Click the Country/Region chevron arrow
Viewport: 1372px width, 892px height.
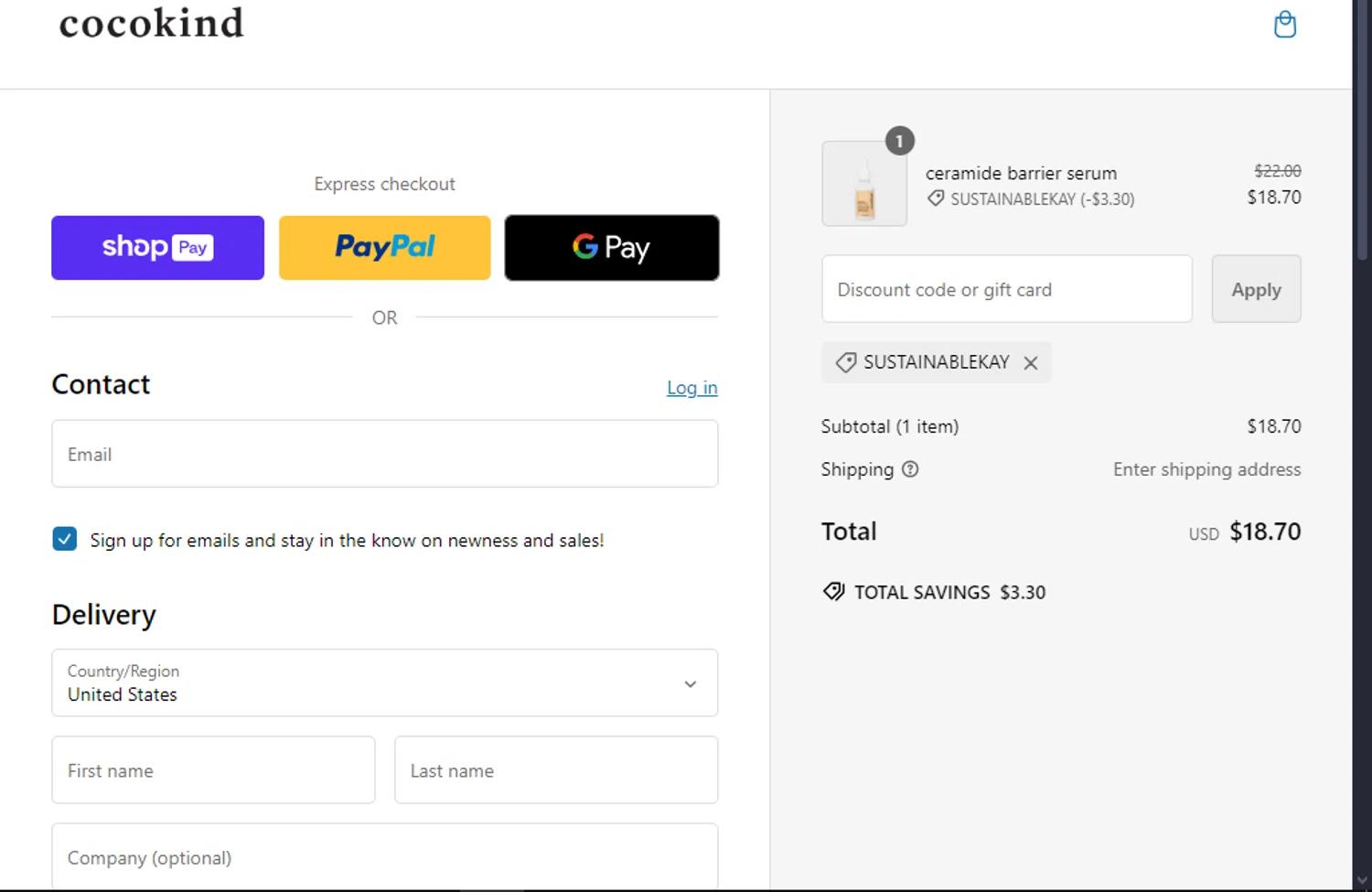[691, 684]
